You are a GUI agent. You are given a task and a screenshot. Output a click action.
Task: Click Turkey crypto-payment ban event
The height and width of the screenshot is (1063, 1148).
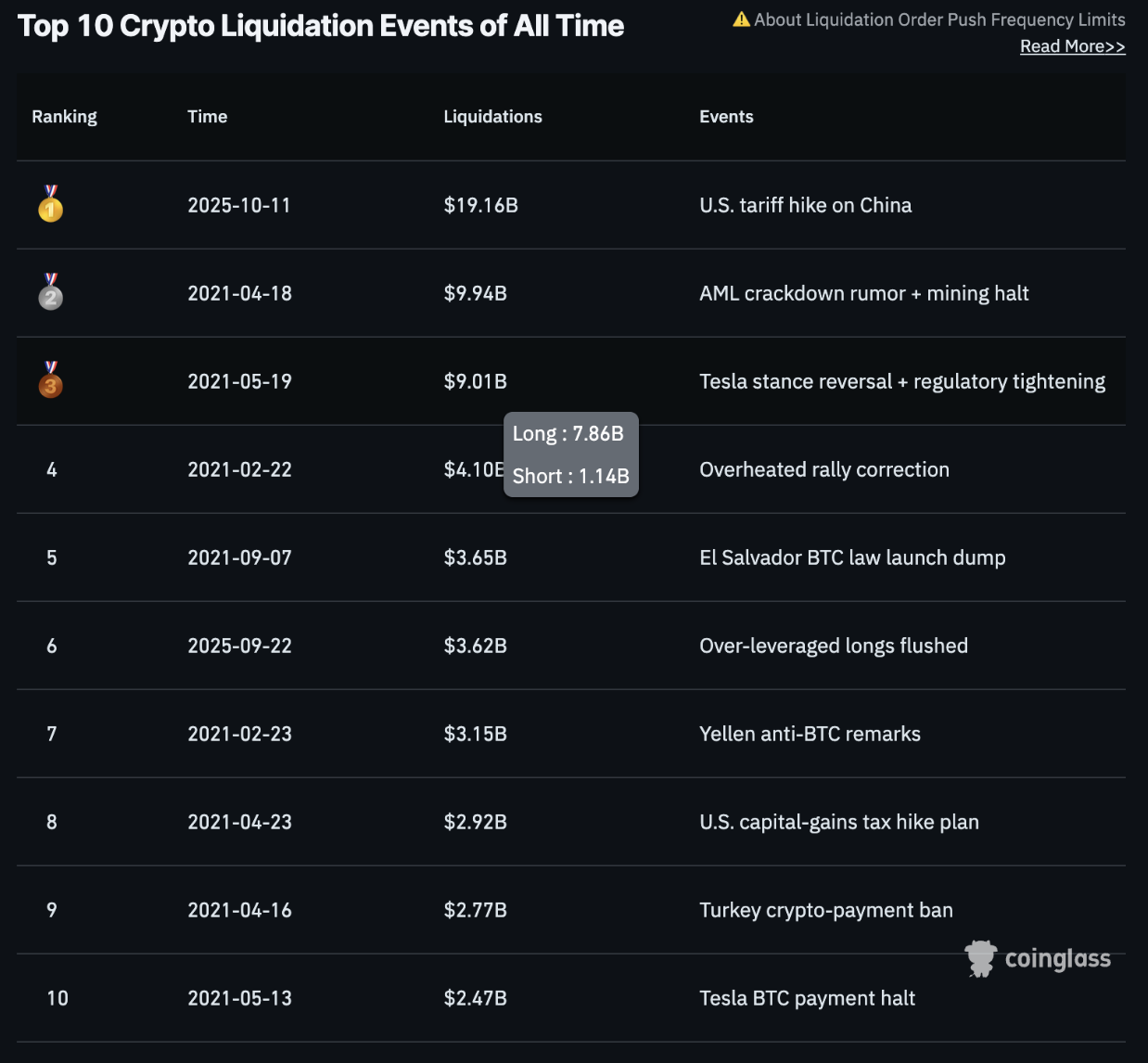coord(825,910)
